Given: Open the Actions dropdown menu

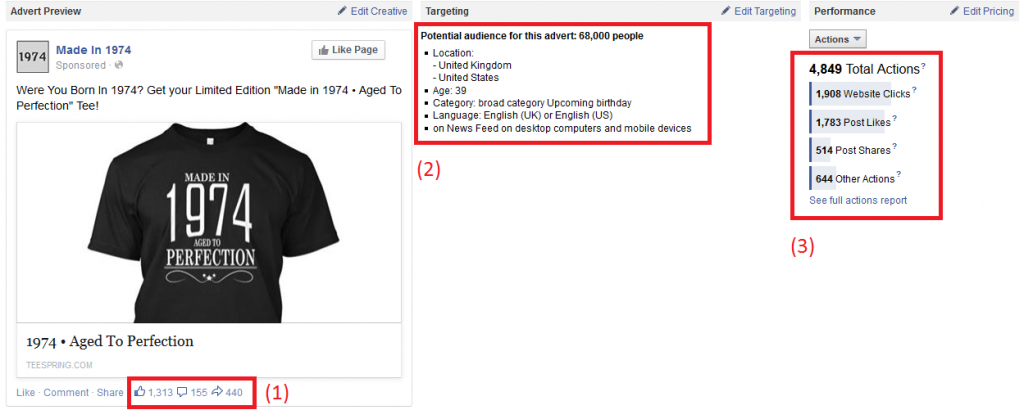Looking at the screenshot, I should [x=838, y=39].
